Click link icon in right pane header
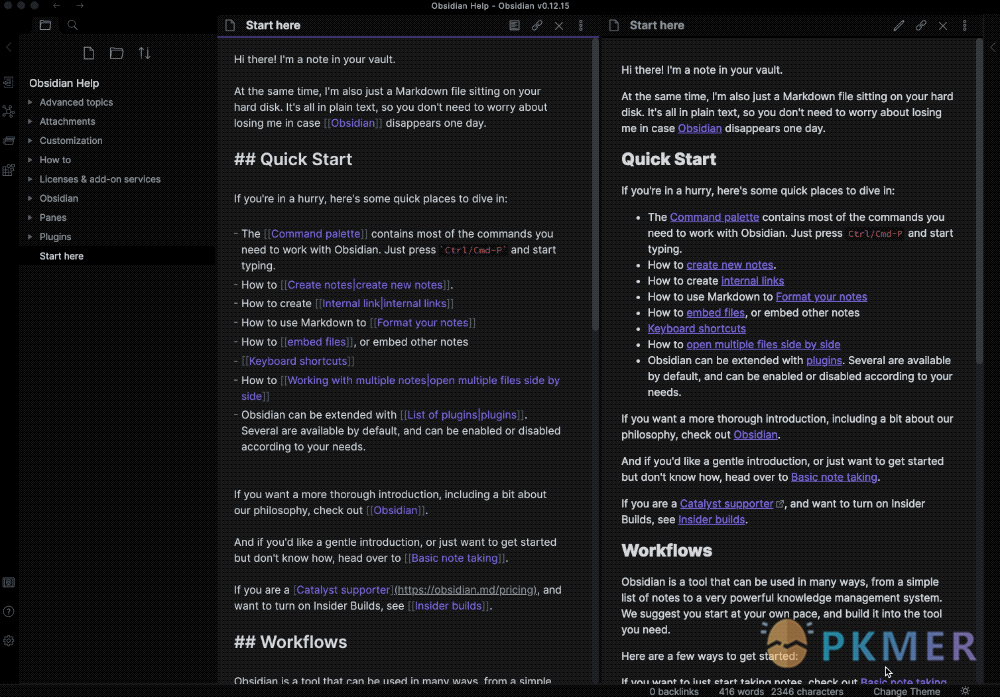1000x697 pixels. pyautogui.click(x=921, y=26)
